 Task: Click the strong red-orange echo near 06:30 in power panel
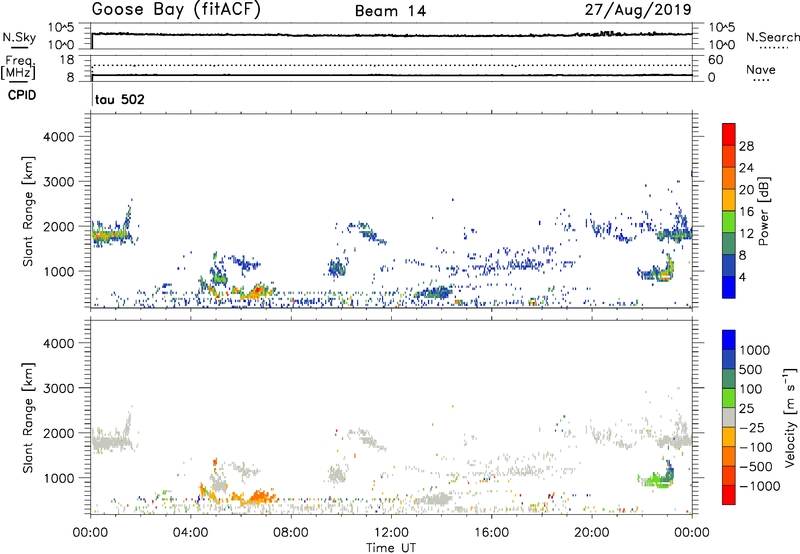pyautogui.click(x=257, y=291)
